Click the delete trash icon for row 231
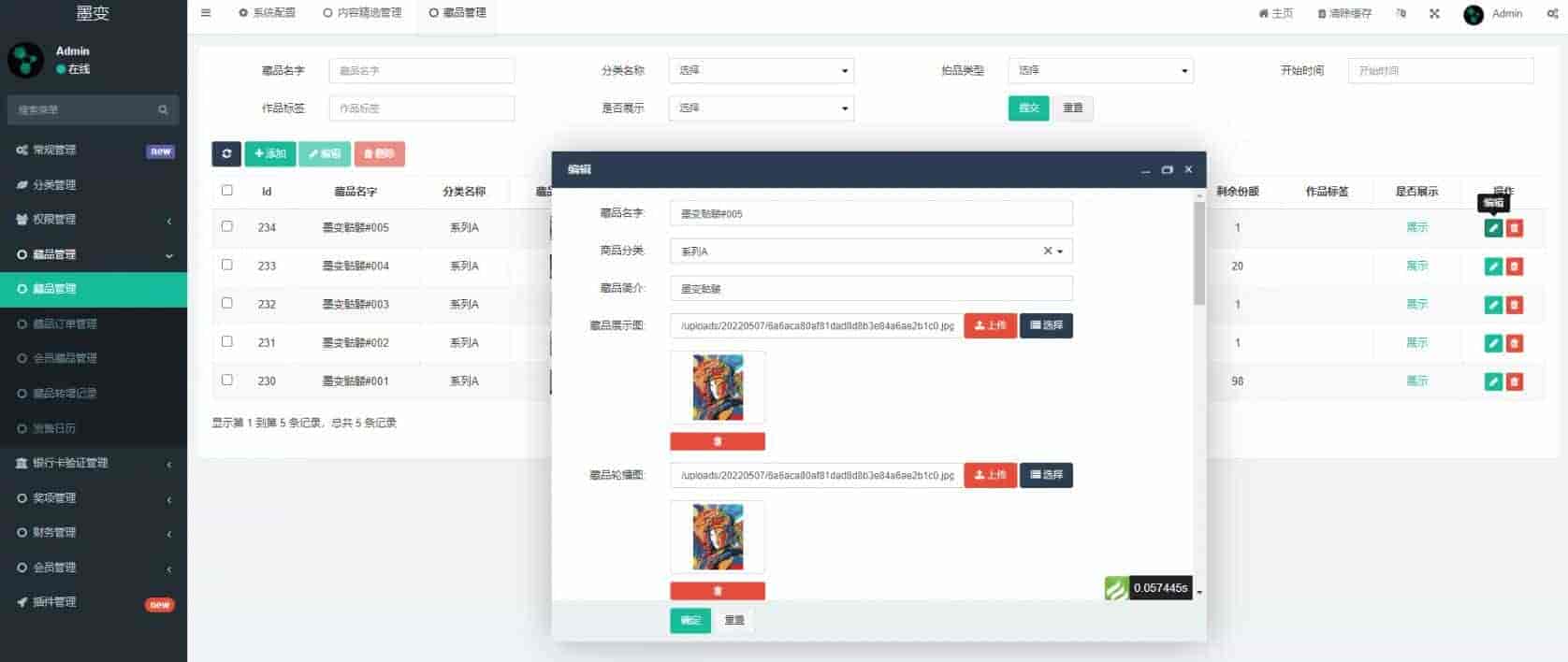The height and width of the screenshot is (662, 1568). pyautogui.click(x=1515, y=343)
